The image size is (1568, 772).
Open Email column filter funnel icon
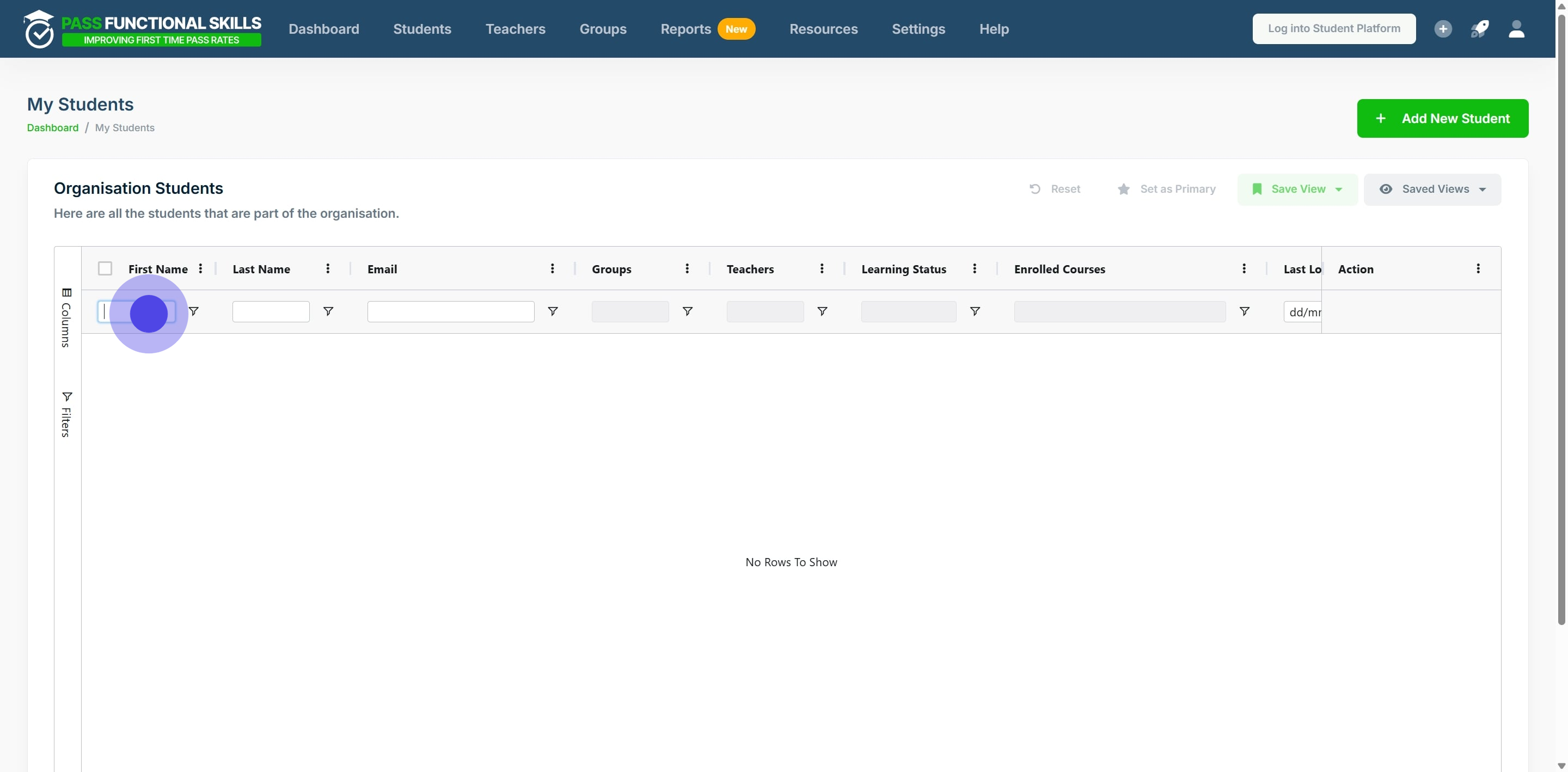coord(552,311)
